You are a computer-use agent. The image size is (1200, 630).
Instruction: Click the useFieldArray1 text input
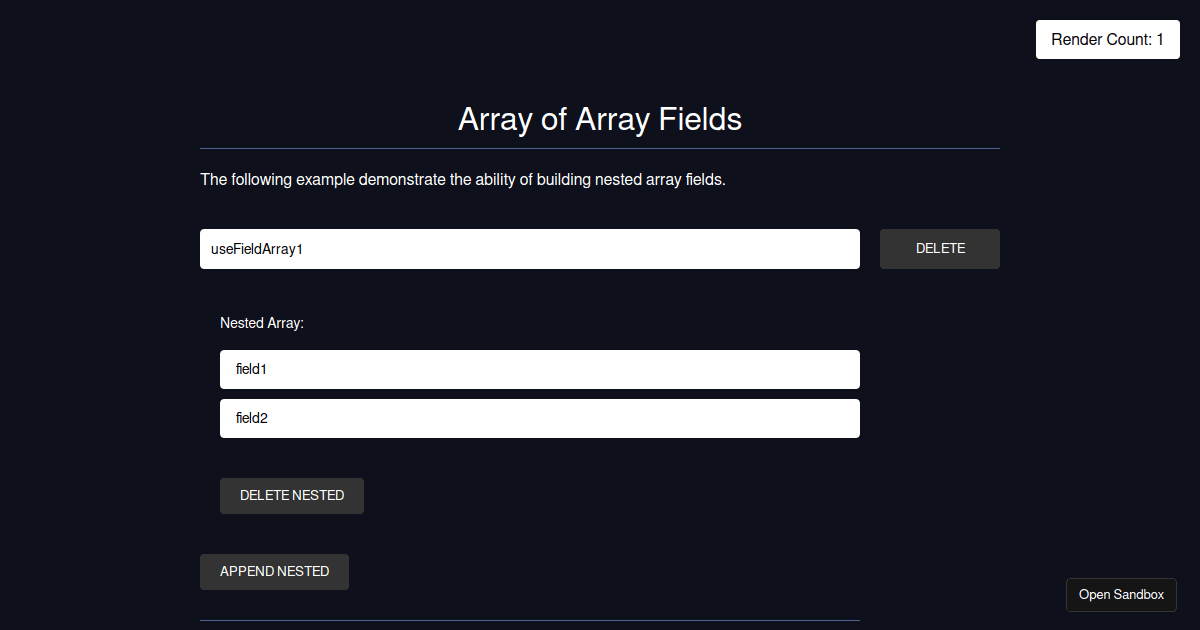point(529,249)
